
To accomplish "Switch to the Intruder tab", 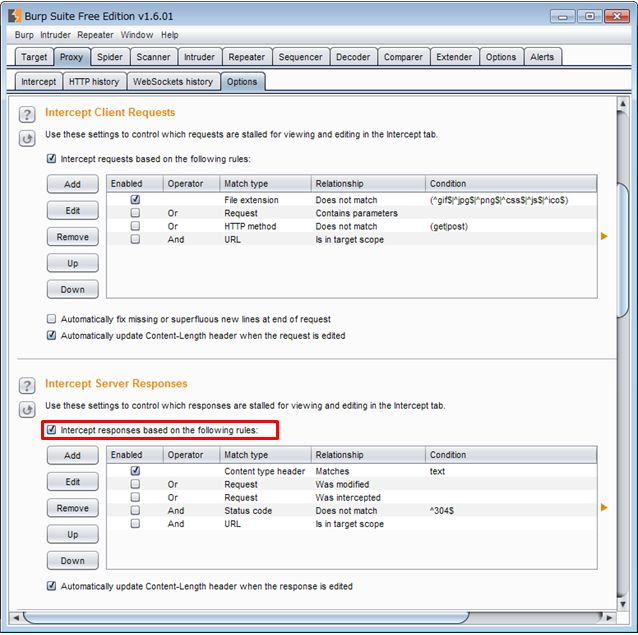I will [199, 57].
